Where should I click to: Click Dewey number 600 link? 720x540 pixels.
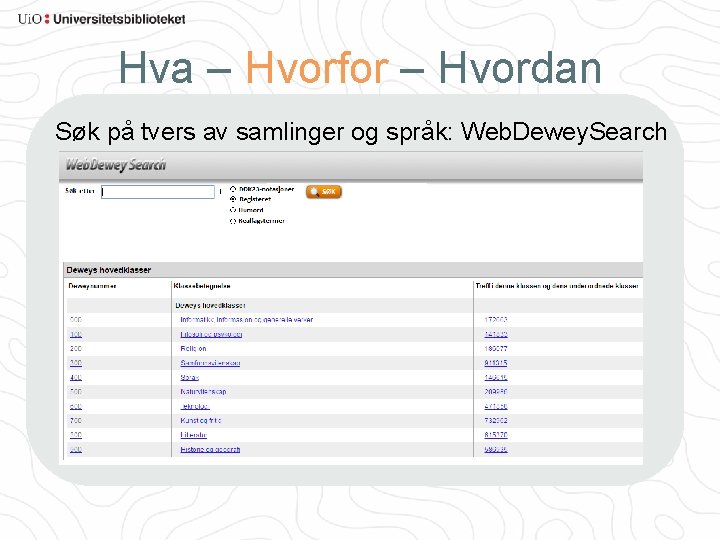[76, 406]
